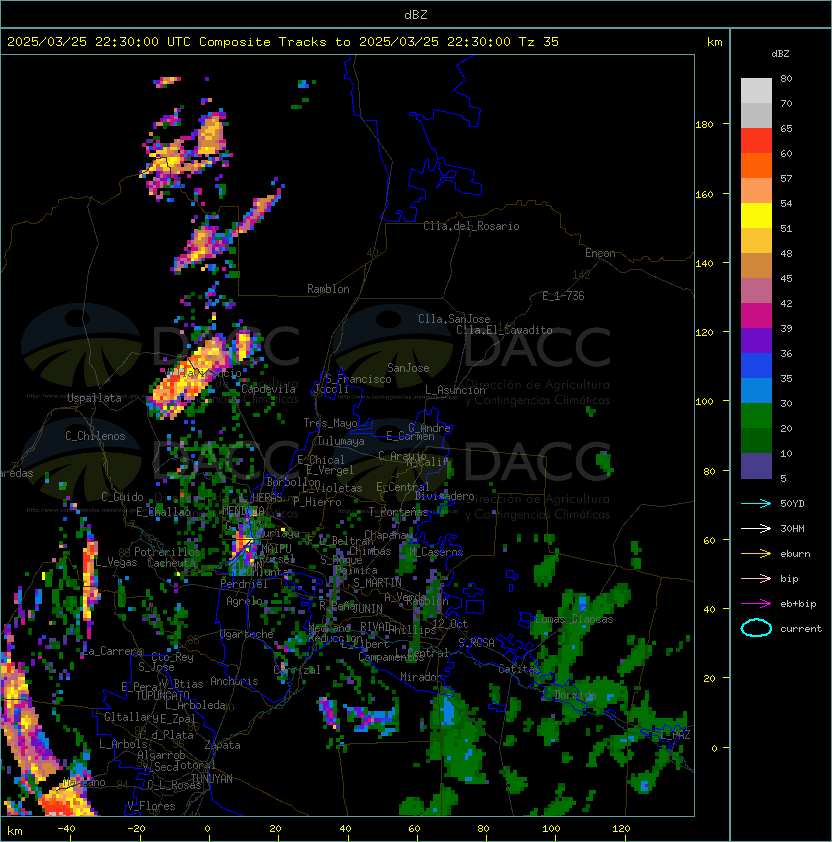This screenshot has height=842, width=832.
Task: Click the Anchoris map label
Action: (x=234, y=681)
